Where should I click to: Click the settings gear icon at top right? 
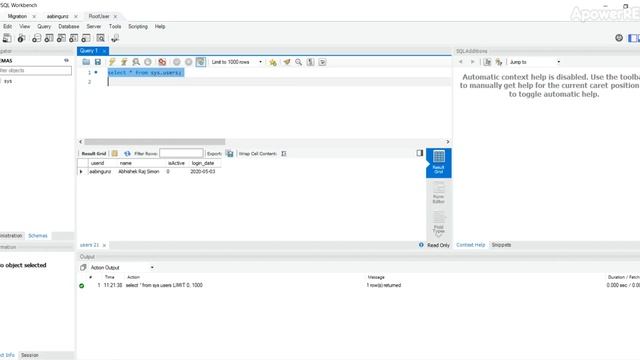pyautogui.click(x=619, y=38)
